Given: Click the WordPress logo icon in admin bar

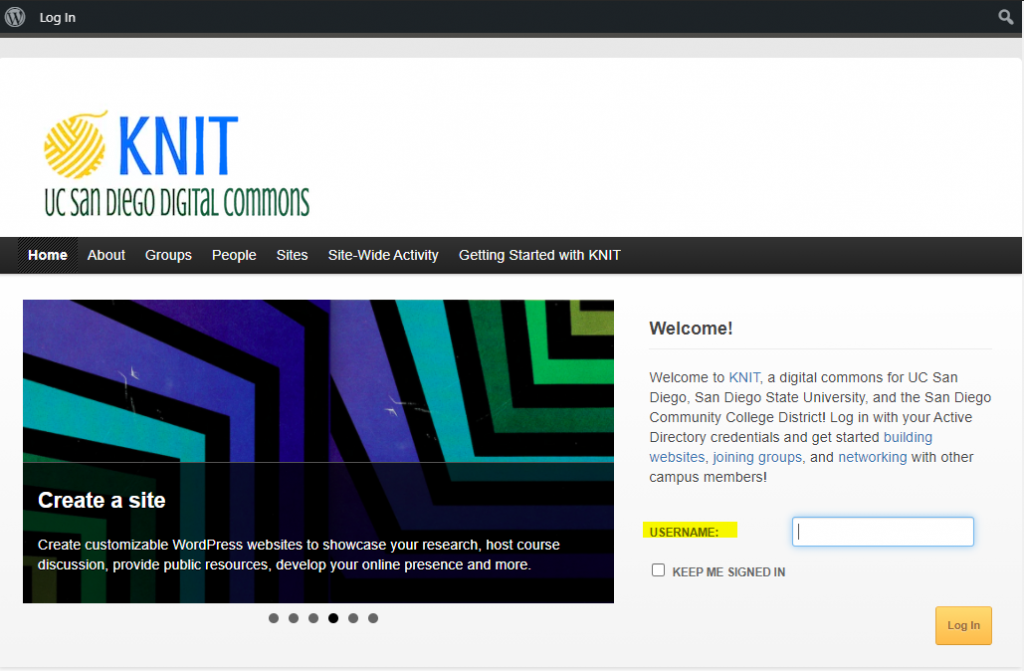Looking at the screenshot, I should (x=15, y=17).
